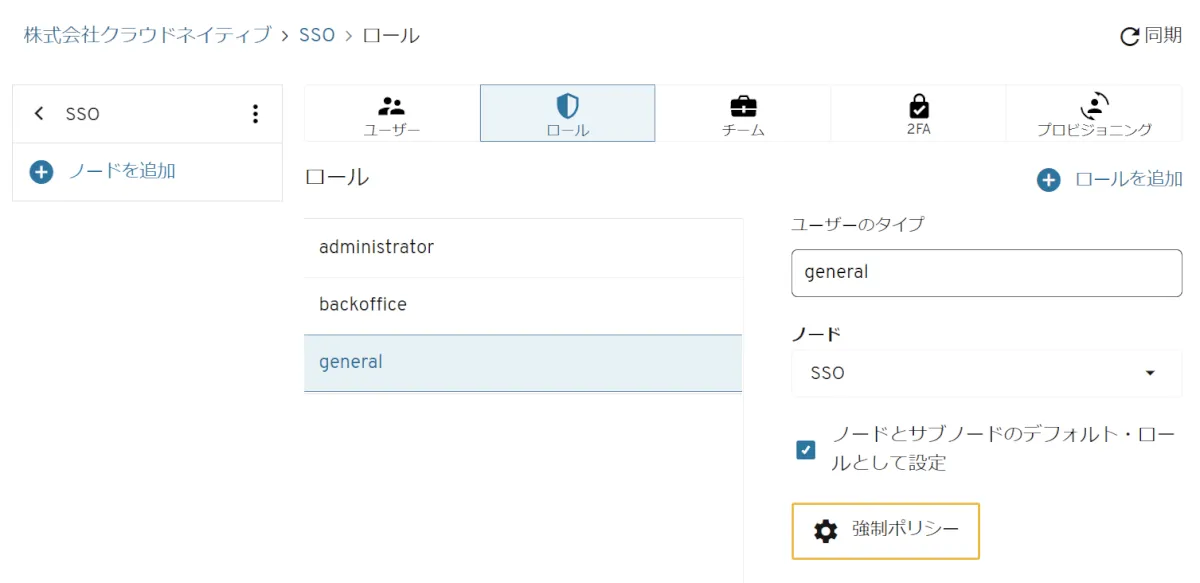Viewport: 1200px width, 583px height.
Task: Click the plus icon for ノードを追加
Action: [x=41, y=172]
